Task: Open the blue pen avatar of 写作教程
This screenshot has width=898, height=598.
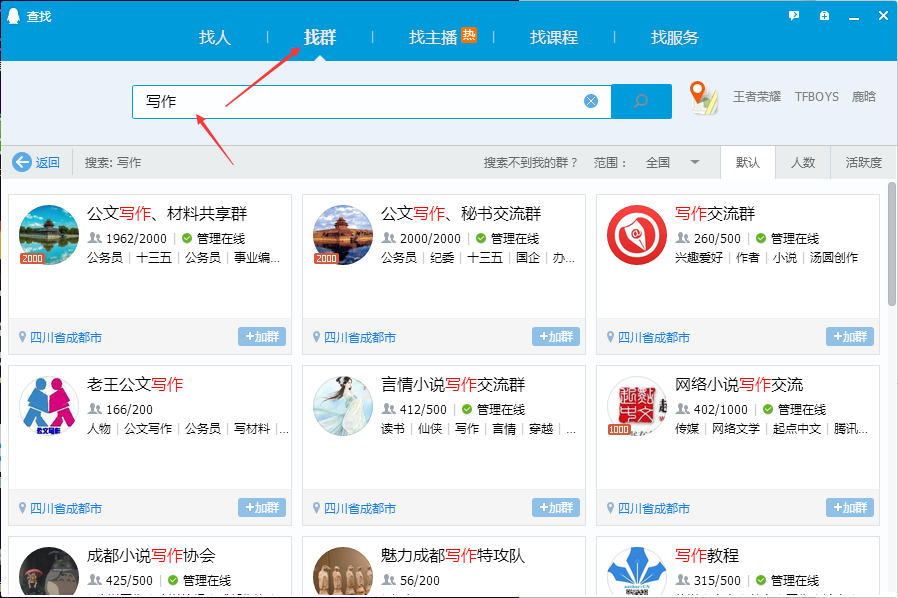Action: [637, 572]
